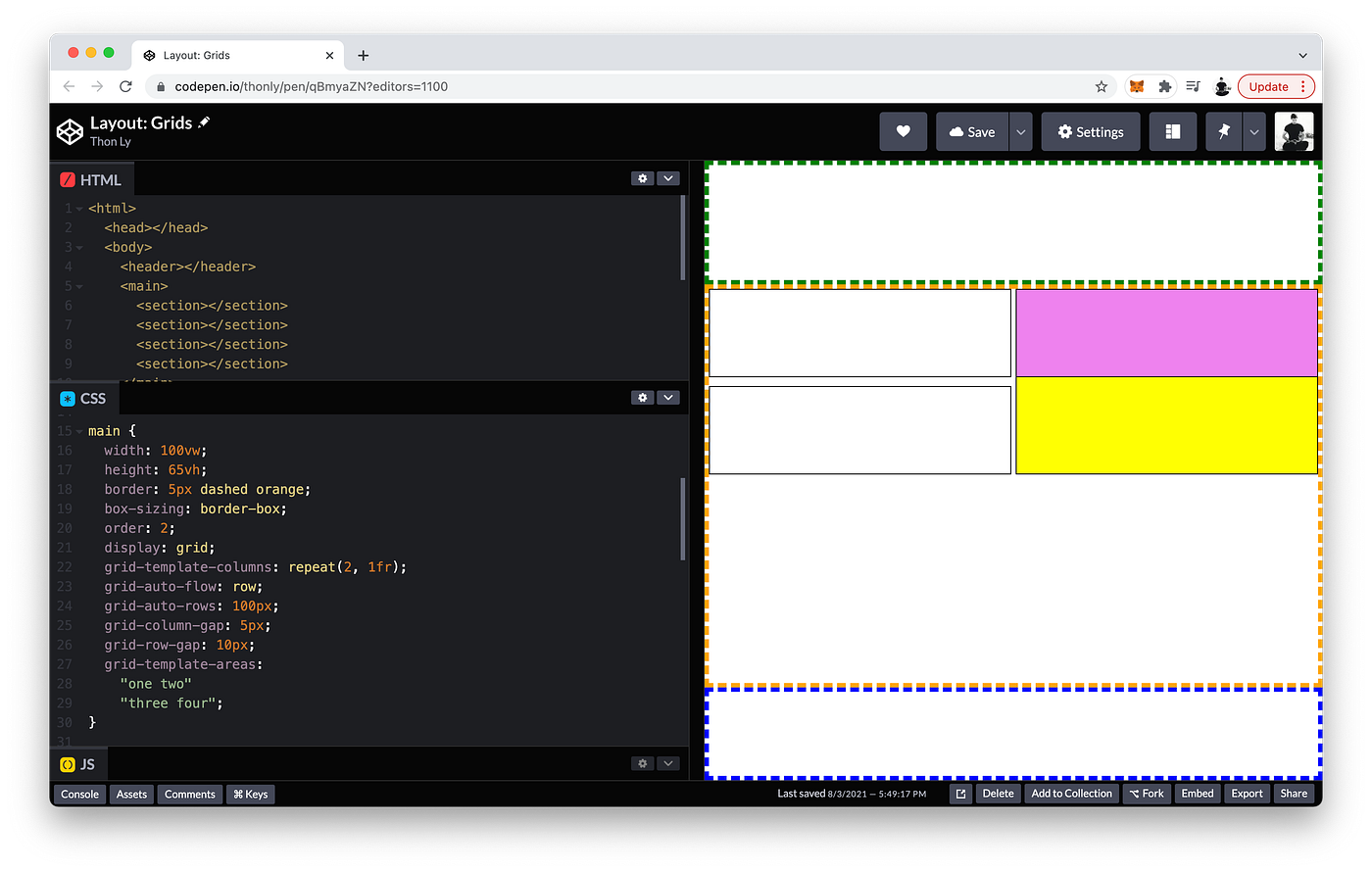Edit the pen title with the pencil icon
The image size is (1372, 872).
(204, 122)
